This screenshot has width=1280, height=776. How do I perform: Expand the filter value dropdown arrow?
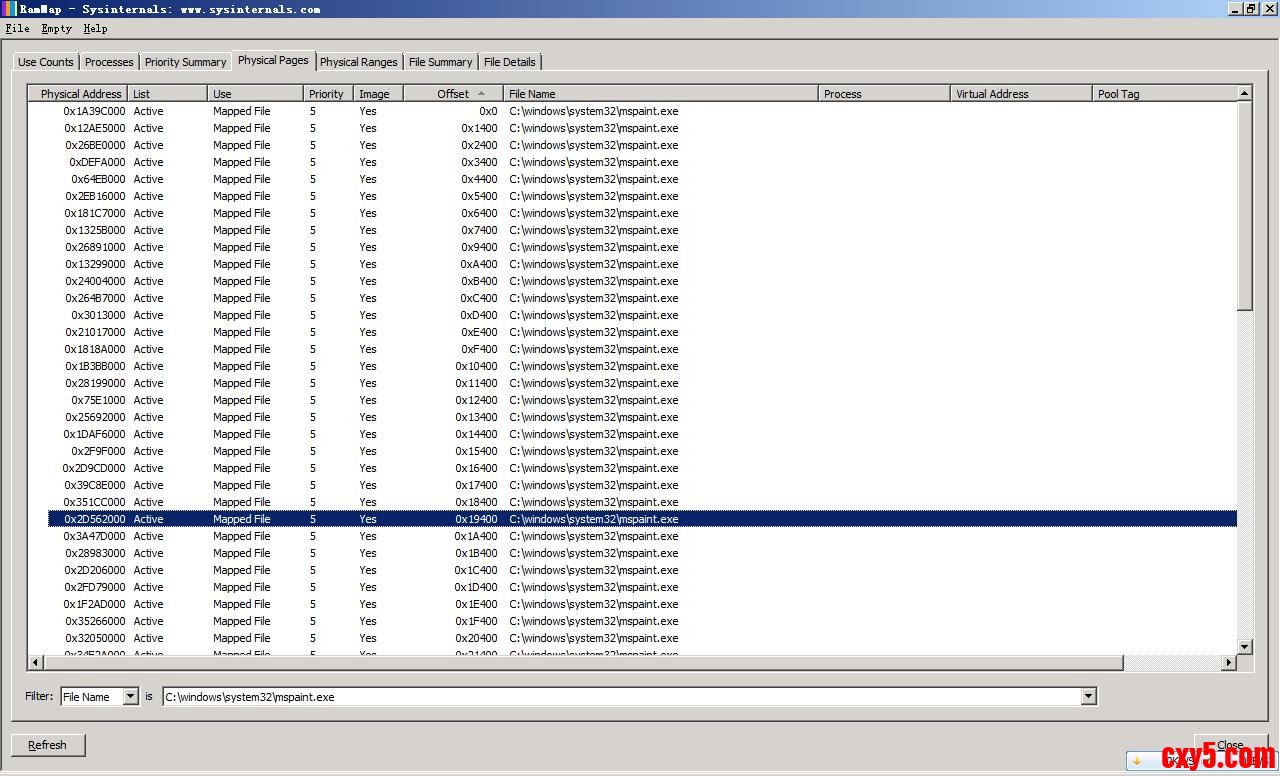point(1088,697)
